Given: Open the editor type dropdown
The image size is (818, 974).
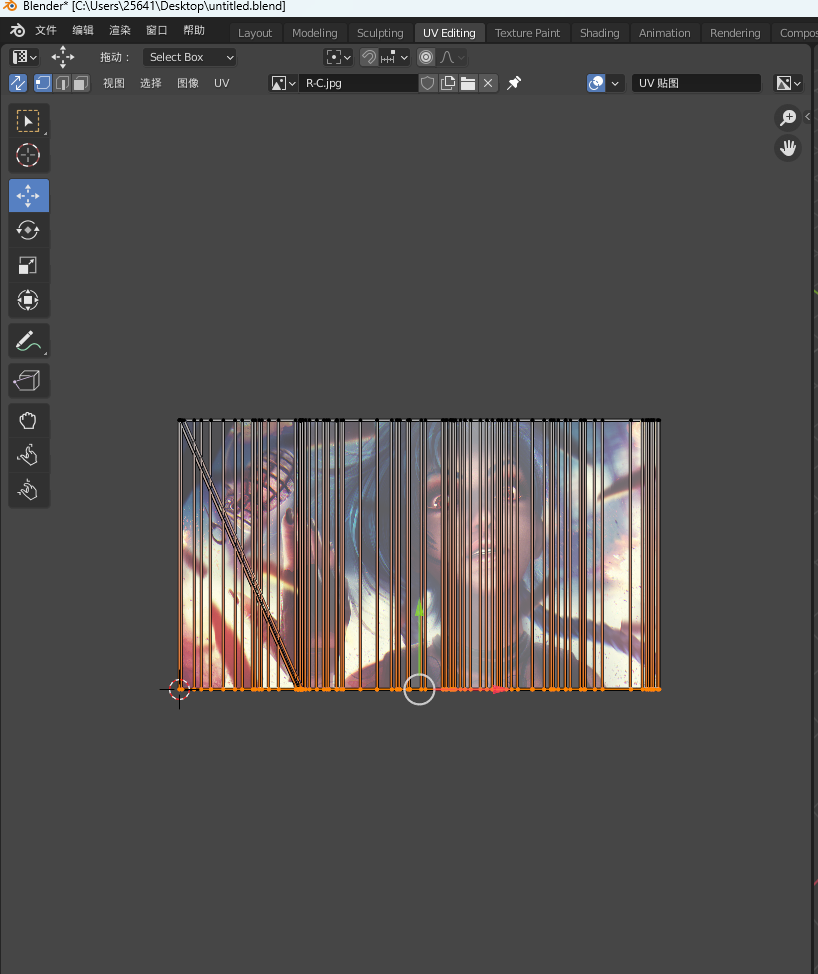Looking at the screenshot, I should coord(25,57).
